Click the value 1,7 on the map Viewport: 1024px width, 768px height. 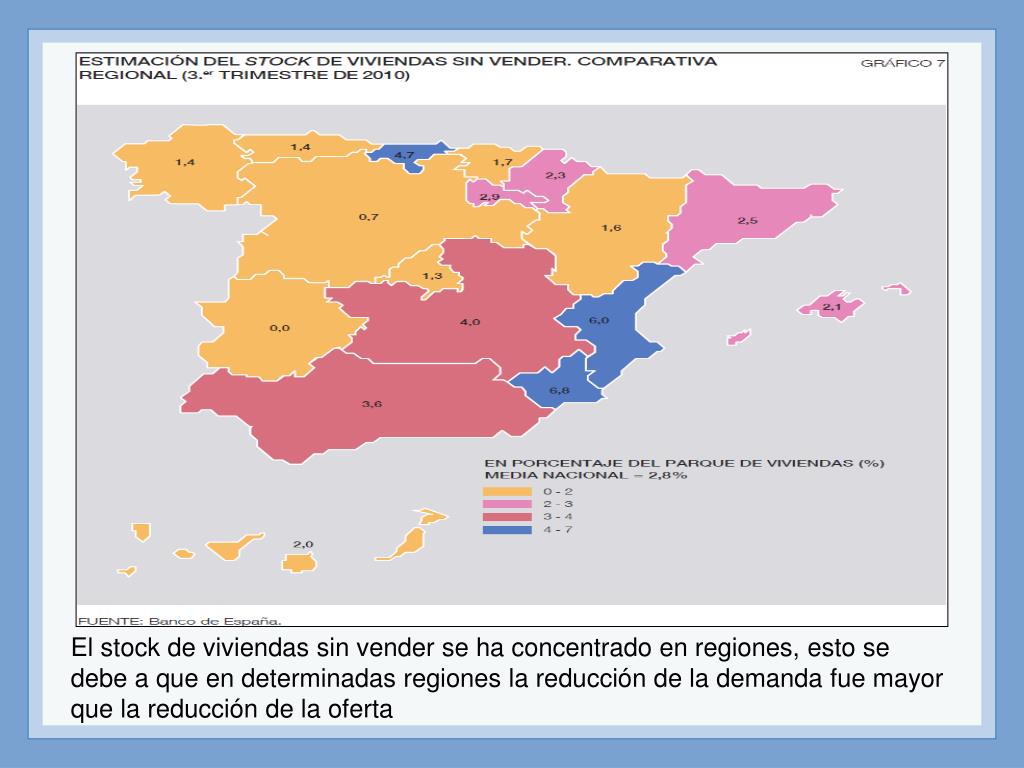click(x=503, y=162)
